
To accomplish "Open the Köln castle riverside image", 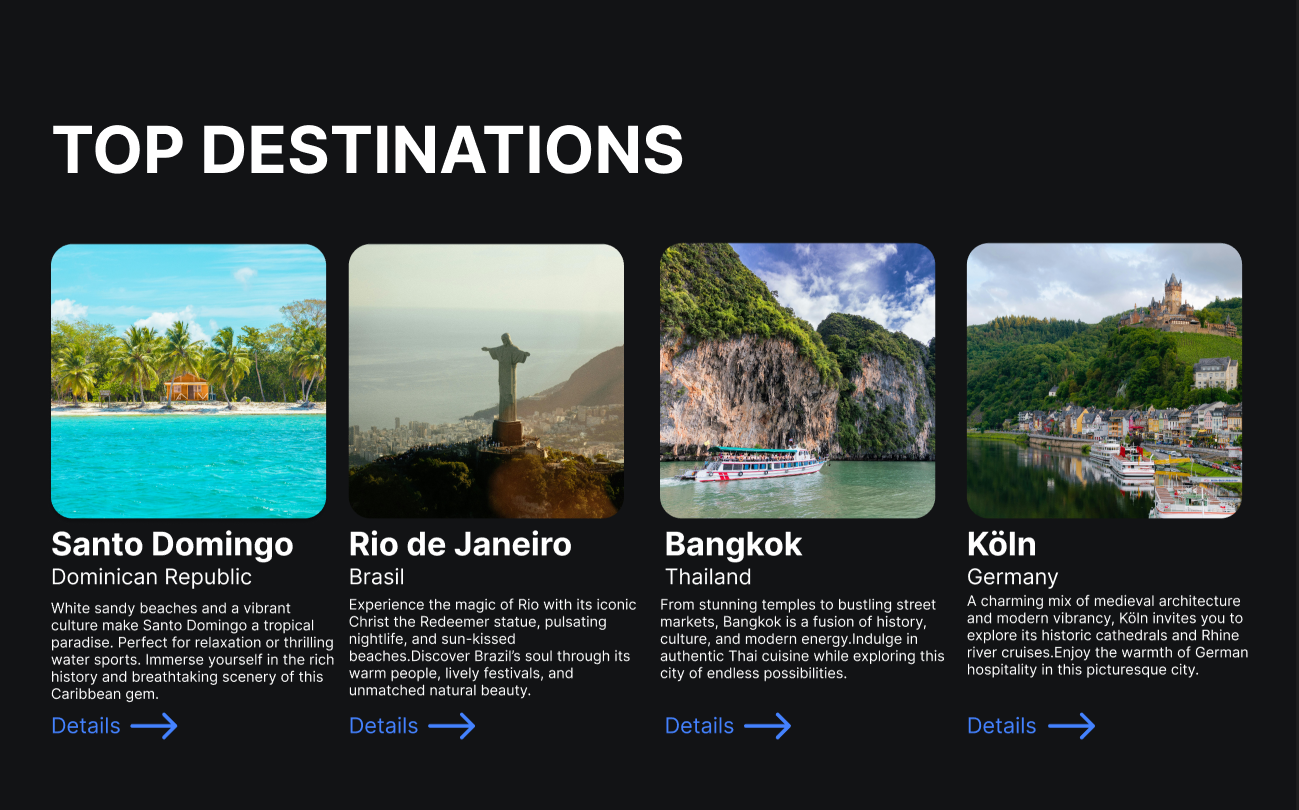I will 1105,381.
